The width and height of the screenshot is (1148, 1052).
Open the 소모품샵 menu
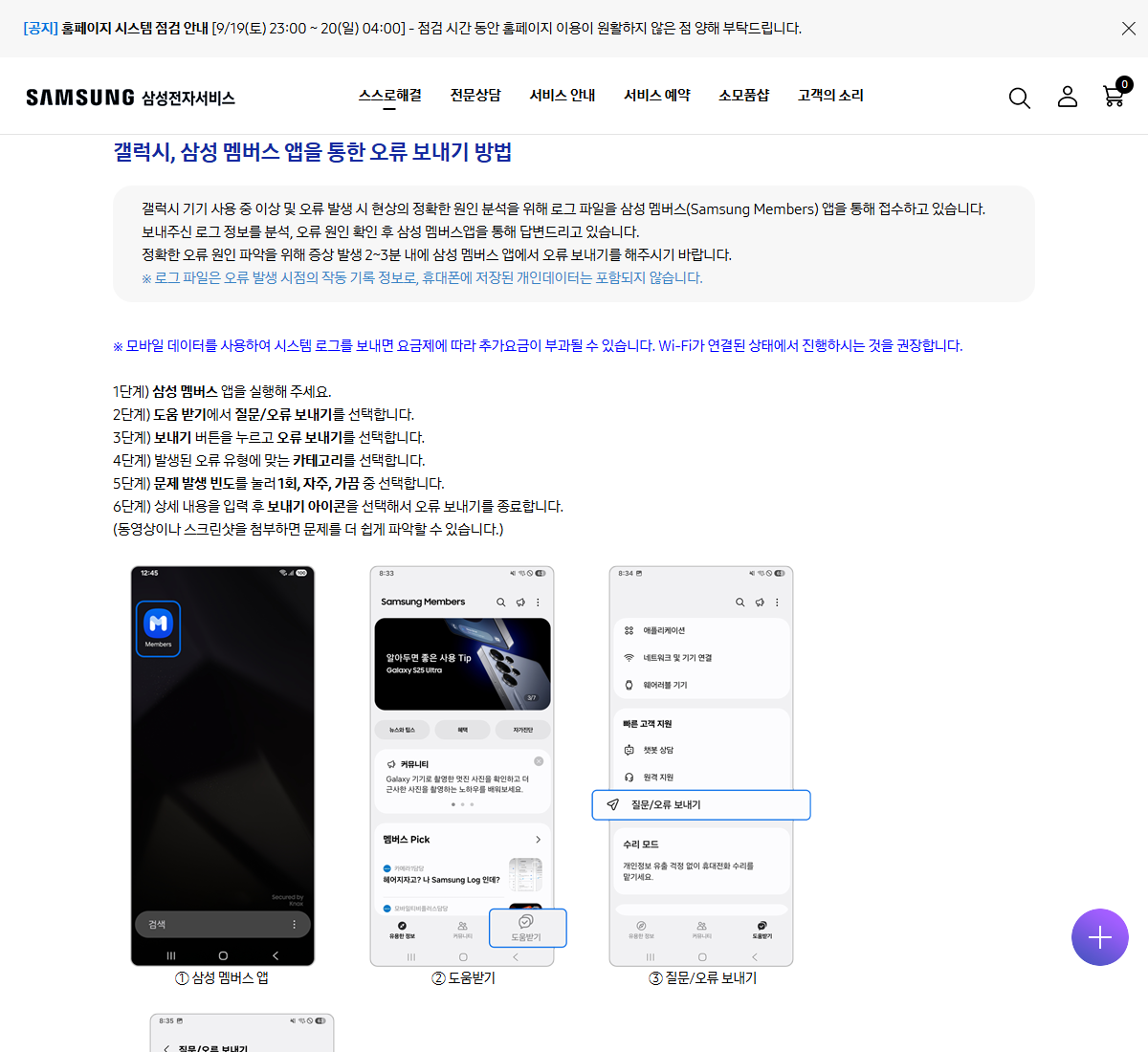[x=744, y=96]
